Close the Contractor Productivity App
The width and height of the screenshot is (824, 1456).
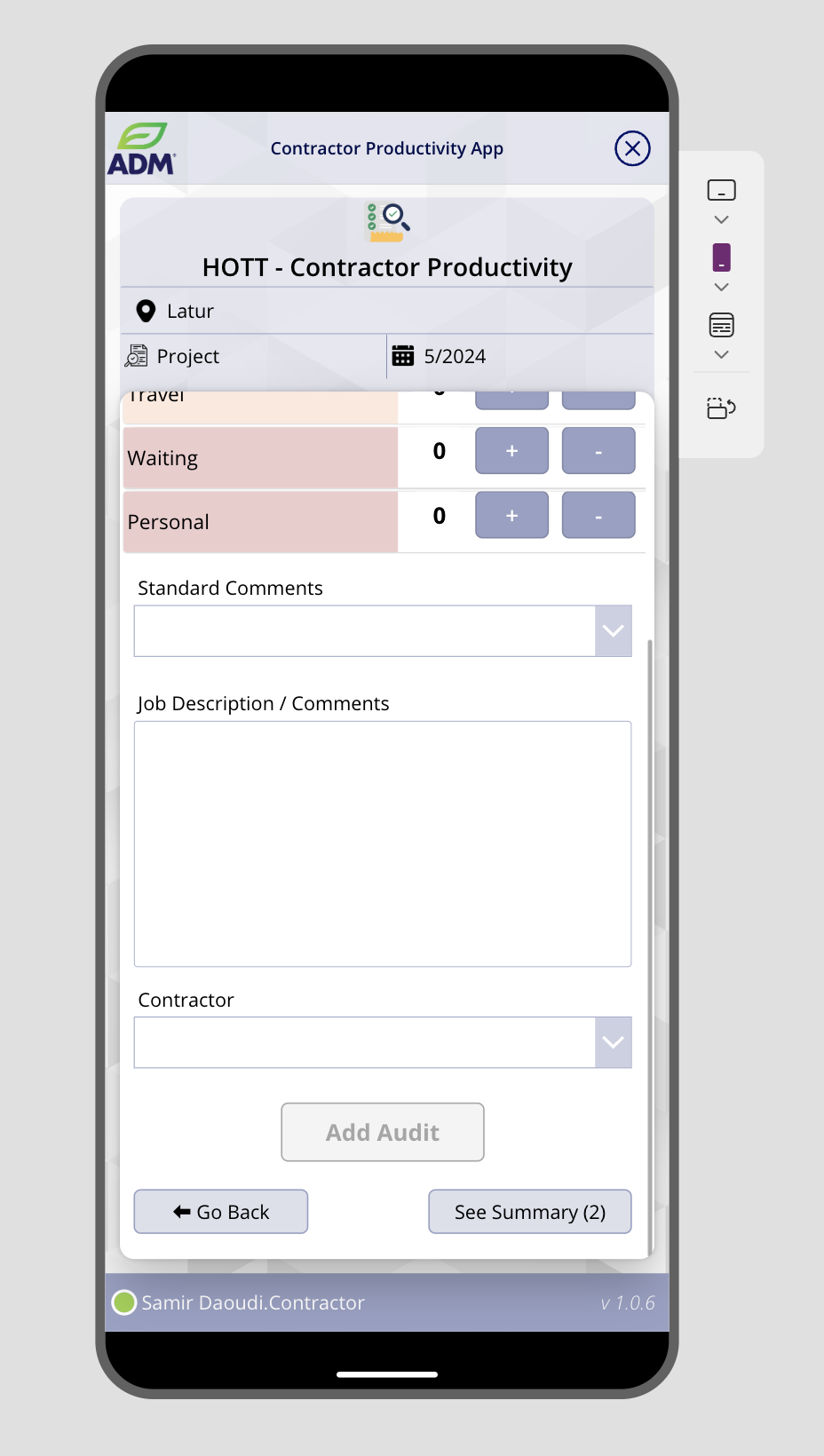[632, 148]
